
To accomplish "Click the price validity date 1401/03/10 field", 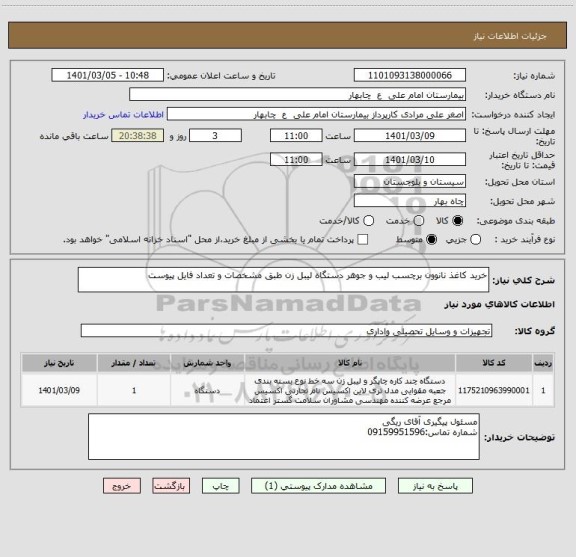I will (x=410, y=159).
